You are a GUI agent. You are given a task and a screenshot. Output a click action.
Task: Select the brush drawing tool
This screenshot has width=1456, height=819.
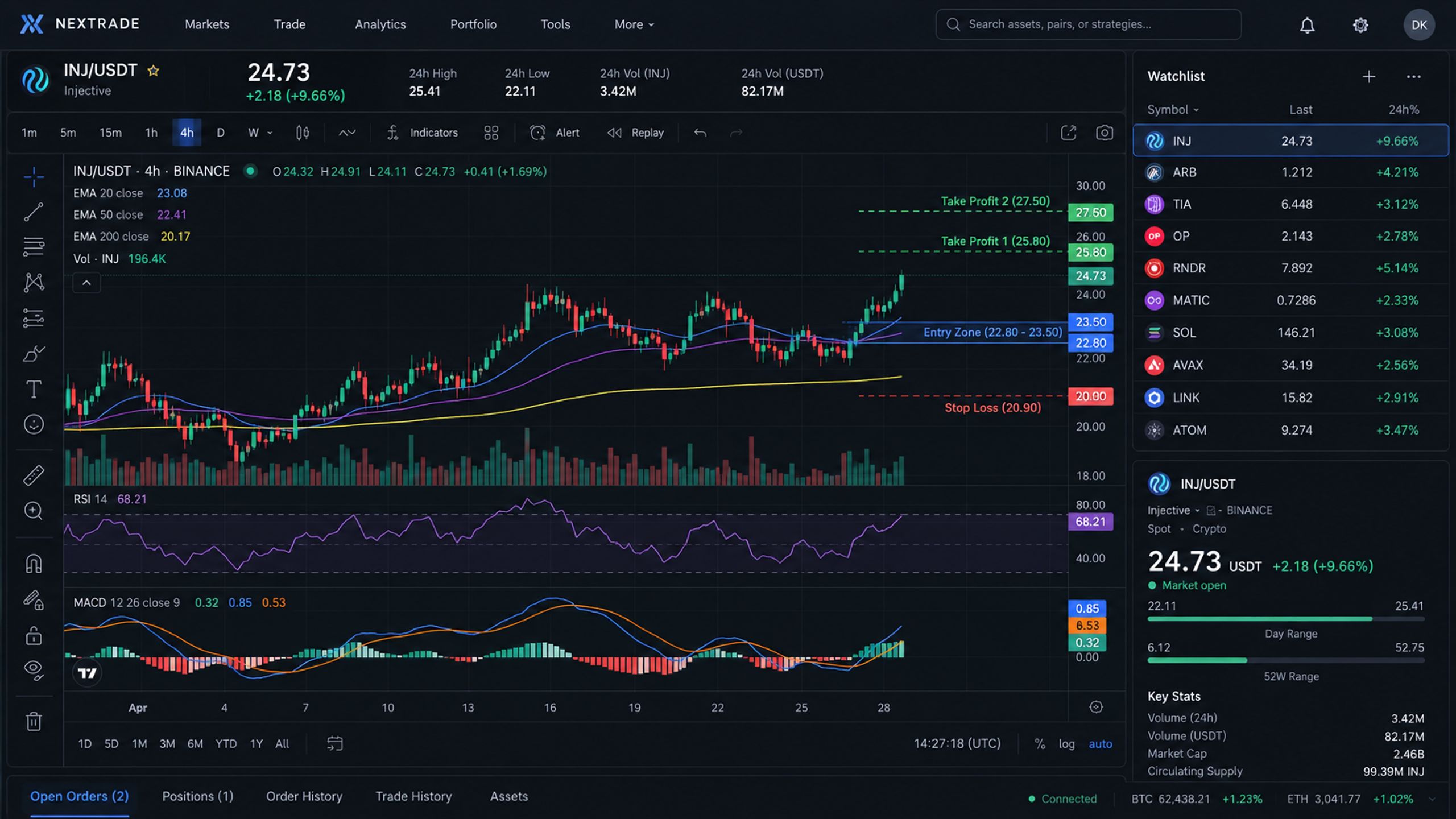(34, 354)
